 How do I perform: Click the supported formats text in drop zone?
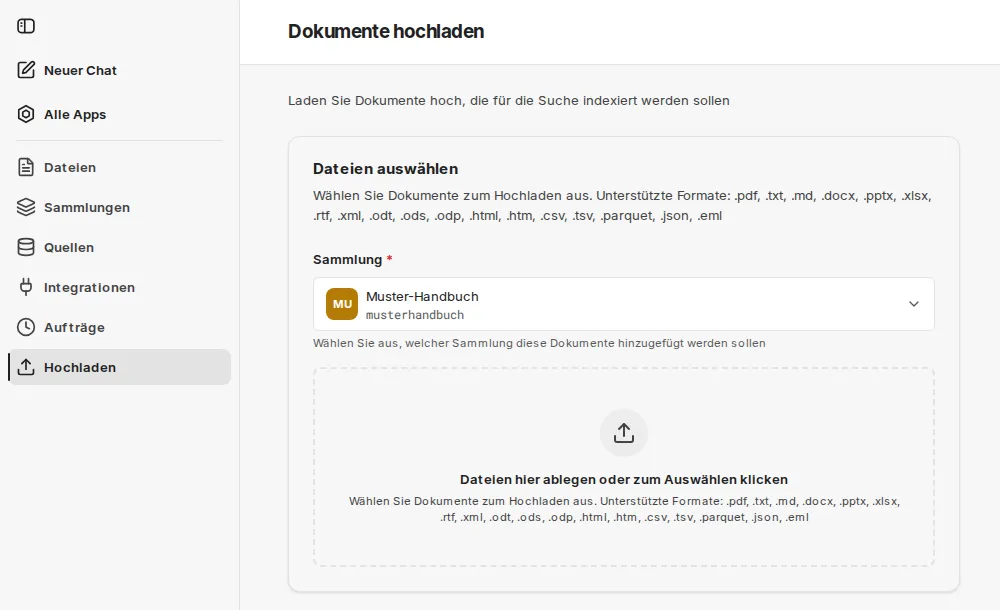(624, 509)
